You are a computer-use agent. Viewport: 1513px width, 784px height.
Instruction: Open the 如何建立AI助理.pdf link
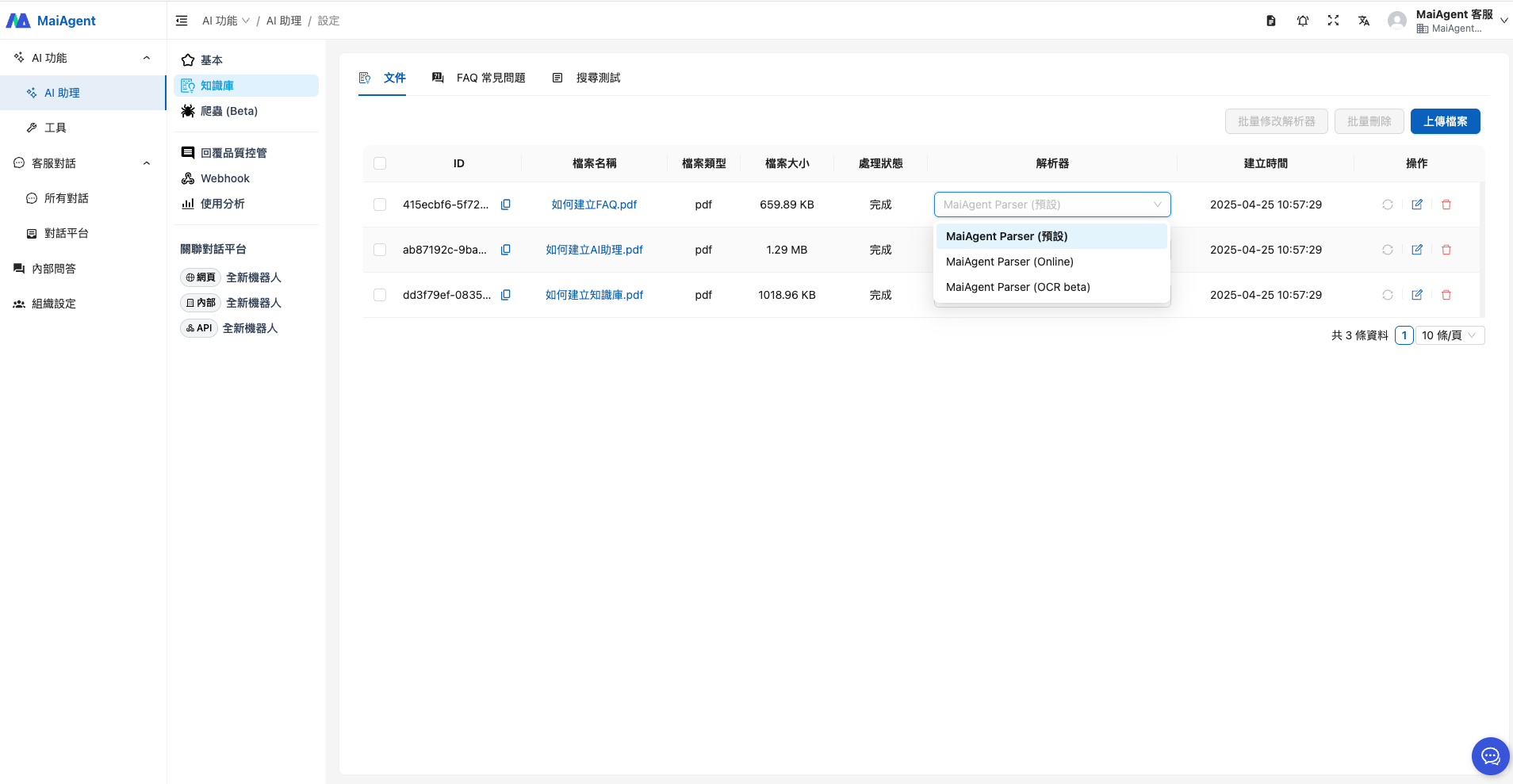[594, 250]
